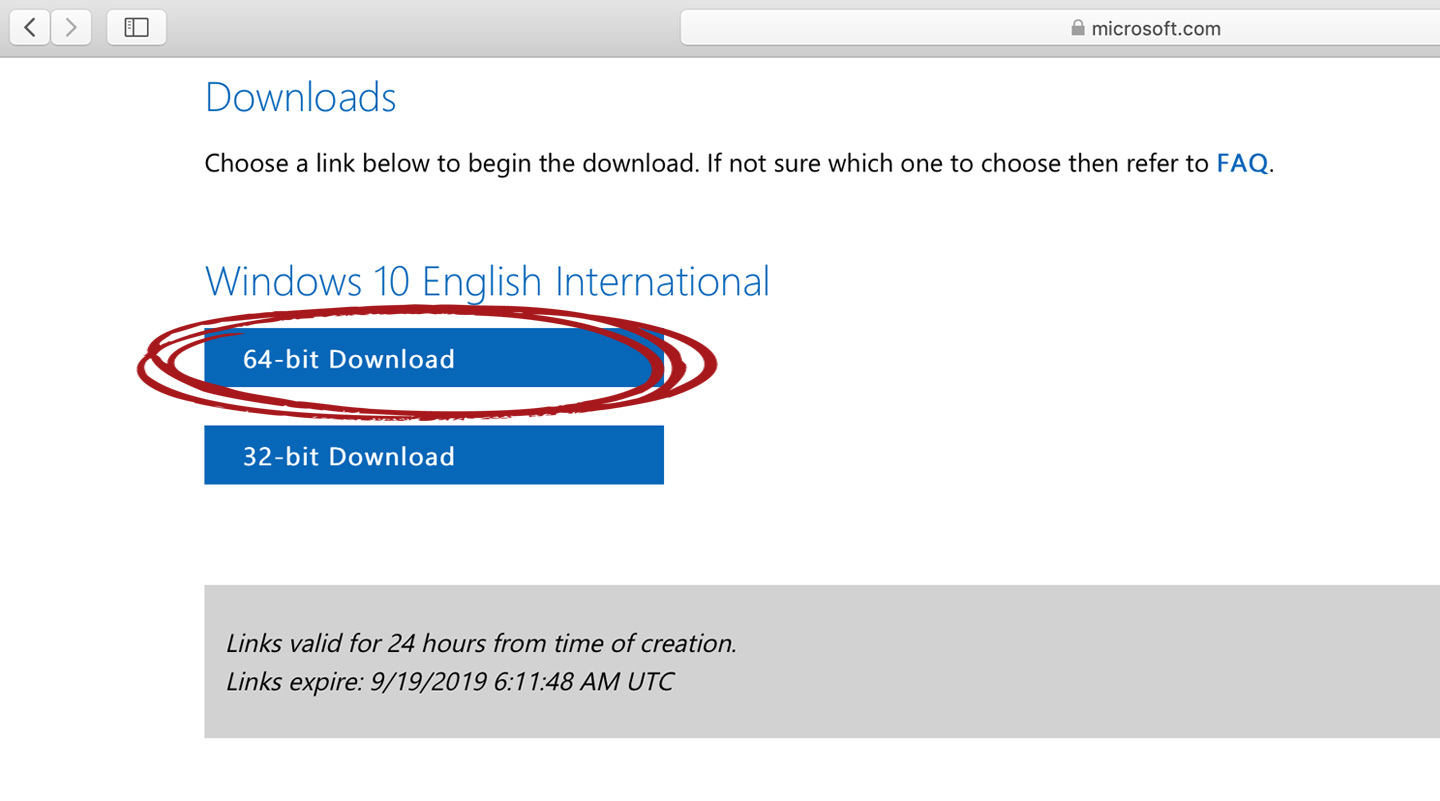Click the Windows 10 English International heading

pyautogui.click(x=487, y=281)
